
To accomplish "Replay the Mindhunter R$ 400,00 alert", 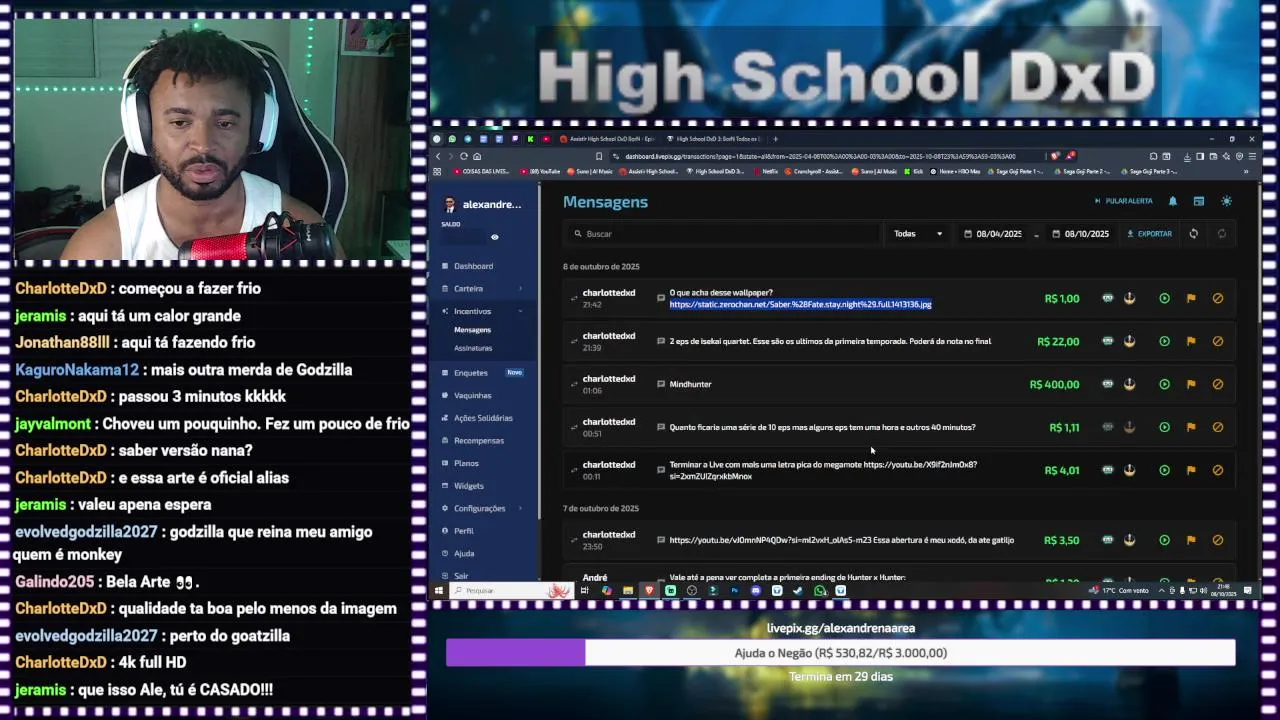I will [x=1164, y=384].
